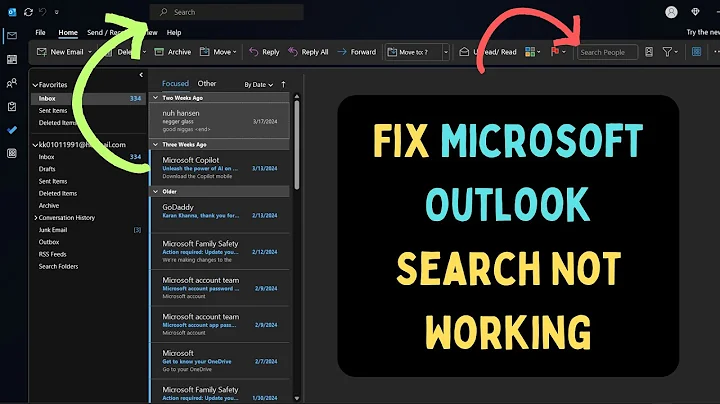The width and height of the screenshot is (720, 404).
Task: Forward the selected email
Action: [357, 52]
